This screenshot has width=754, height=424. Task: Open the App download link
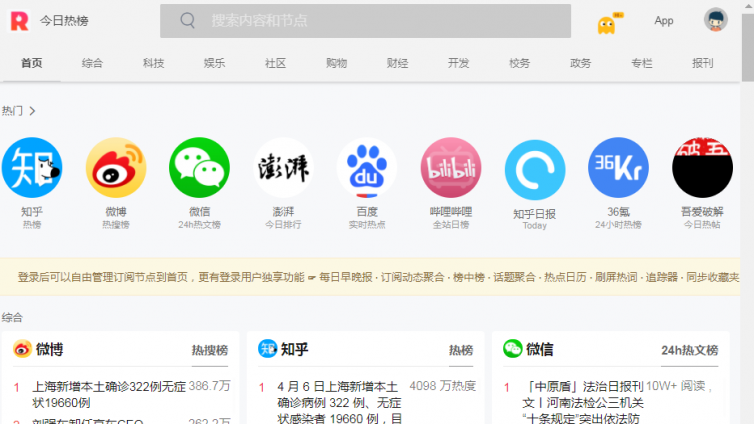click(x=664, y=21)
